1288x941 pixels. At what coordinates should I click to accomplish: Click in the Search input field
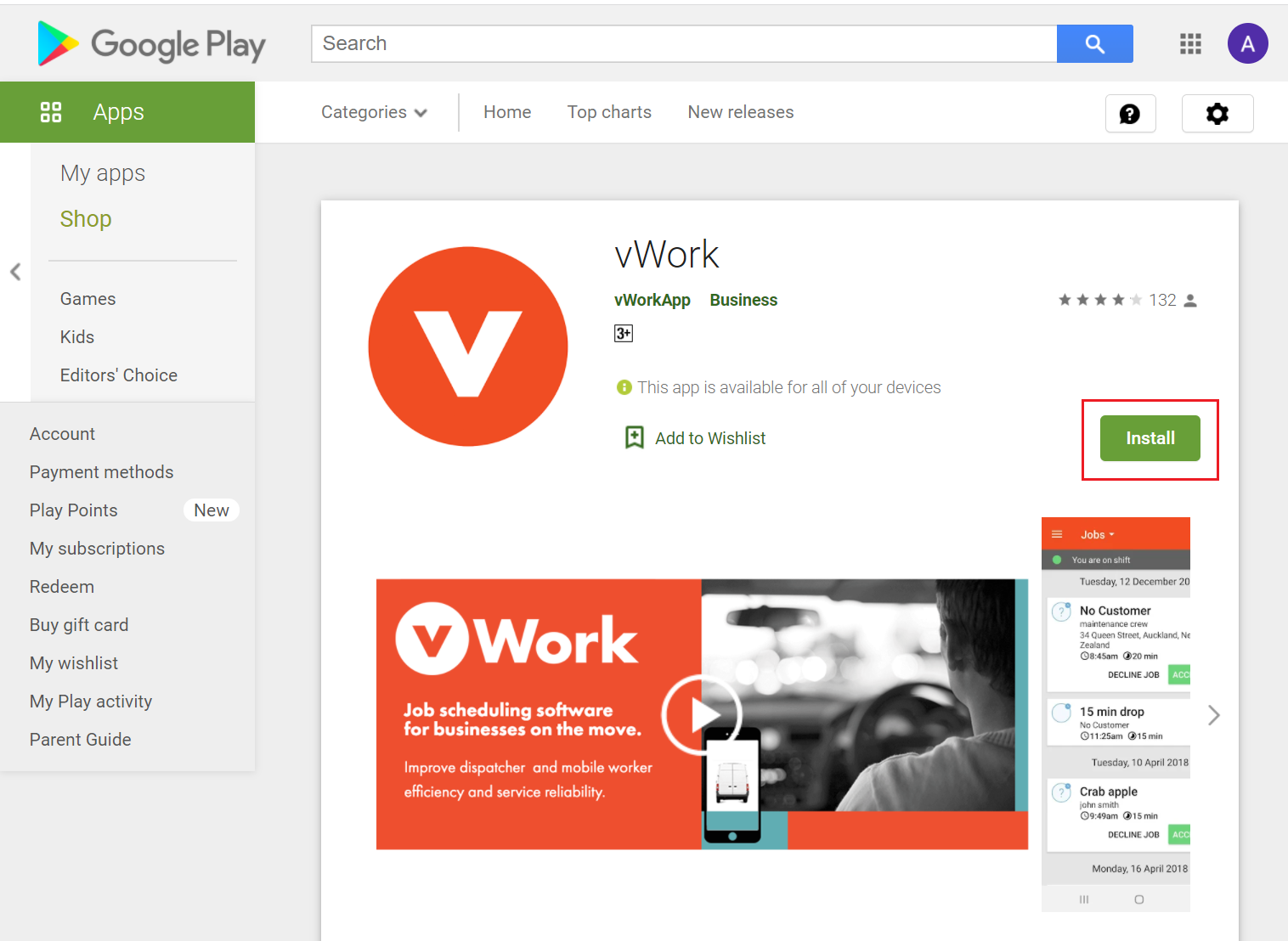click(684, 43)
